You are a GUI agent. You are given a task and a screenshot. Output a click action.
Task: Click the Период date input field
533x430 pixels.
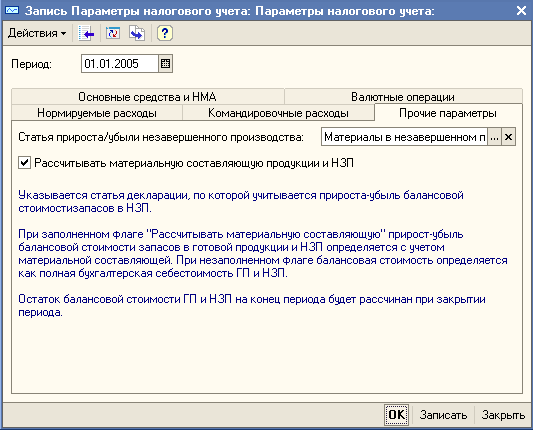click(x=120, y=64)
